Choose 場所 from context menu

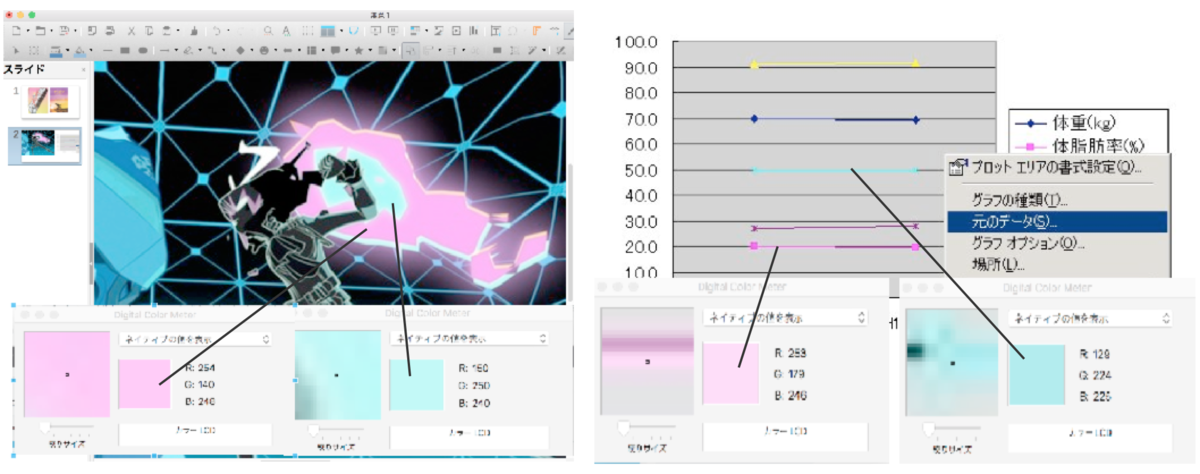(1057, 264)
